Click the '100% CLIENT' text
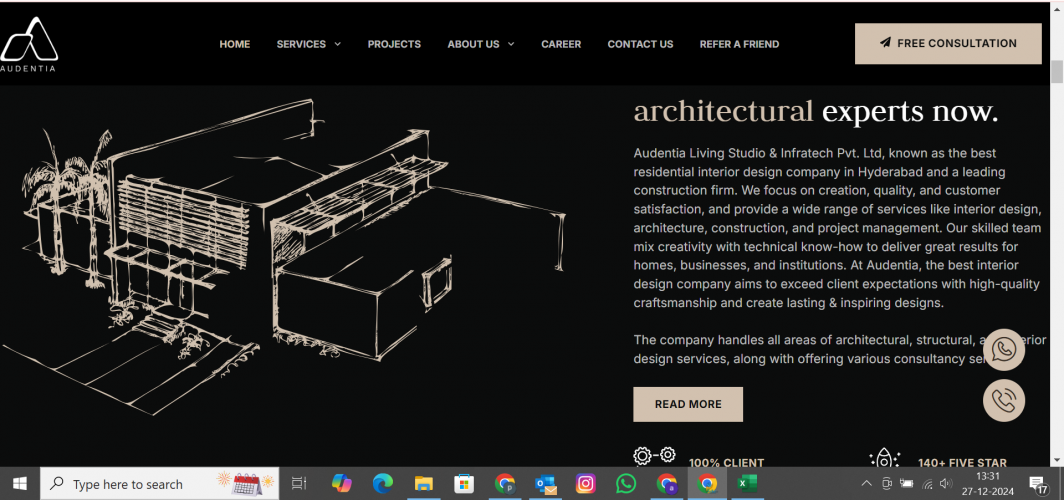This screenshot has height=500, width=1064. pyautogui.click(x=726, y=463)
